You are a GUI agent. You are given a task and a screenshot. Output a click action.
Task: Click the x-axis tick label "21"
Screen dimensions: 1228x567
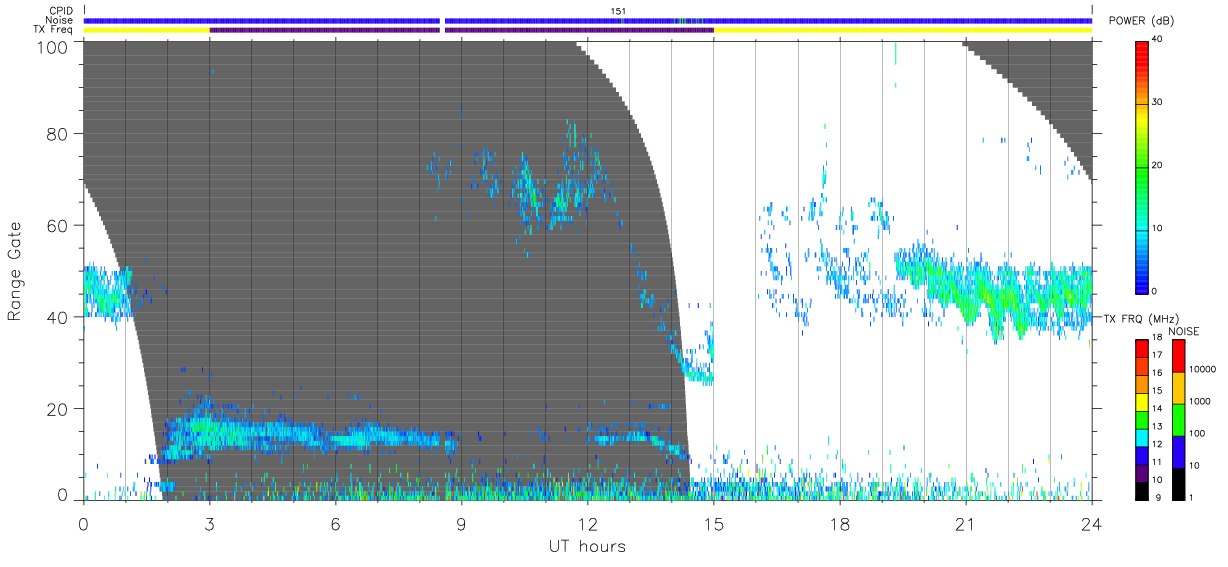tap(965, 525)
